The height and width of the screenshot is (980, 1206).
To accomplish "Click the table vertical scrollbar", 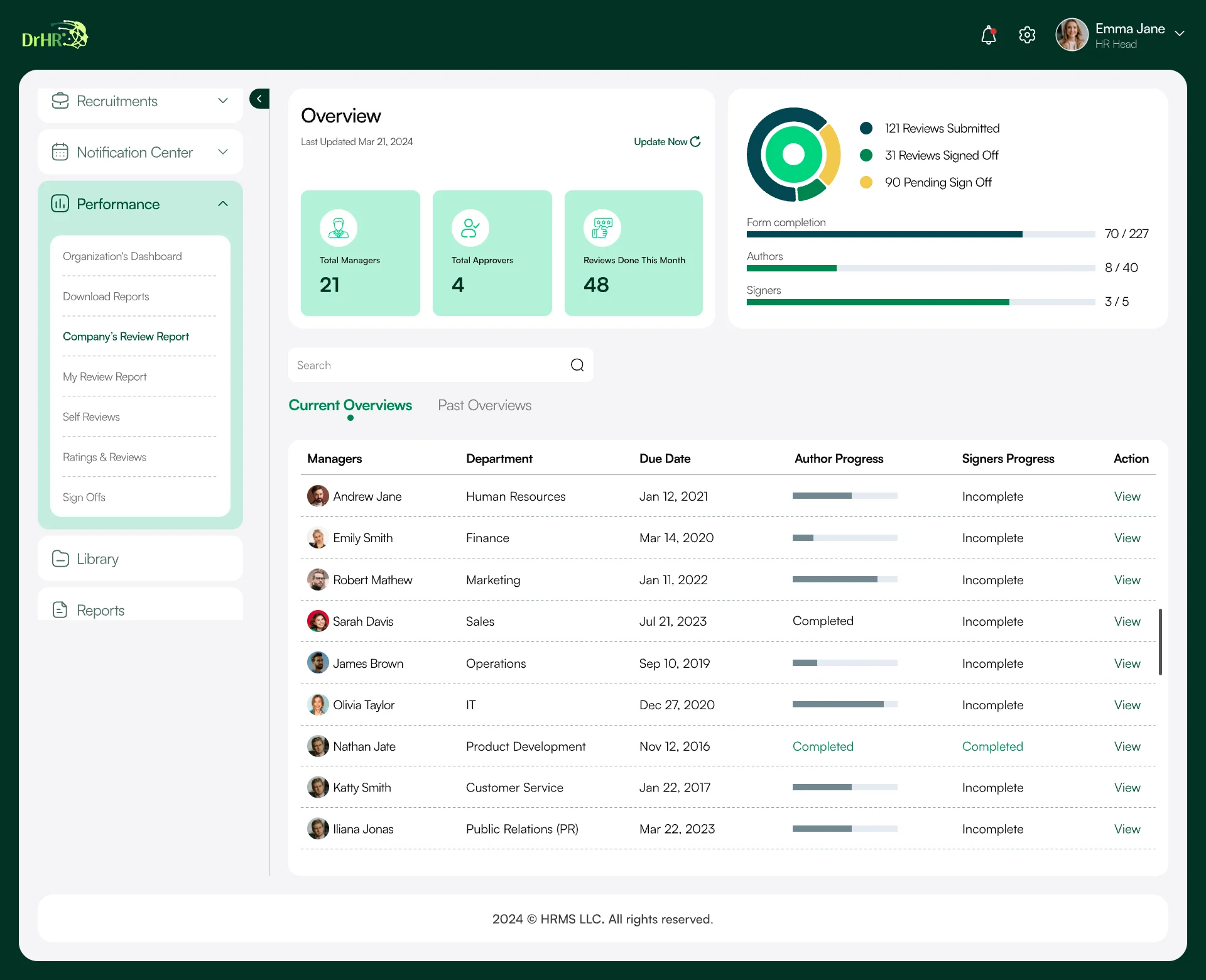I will (1160, 641).
